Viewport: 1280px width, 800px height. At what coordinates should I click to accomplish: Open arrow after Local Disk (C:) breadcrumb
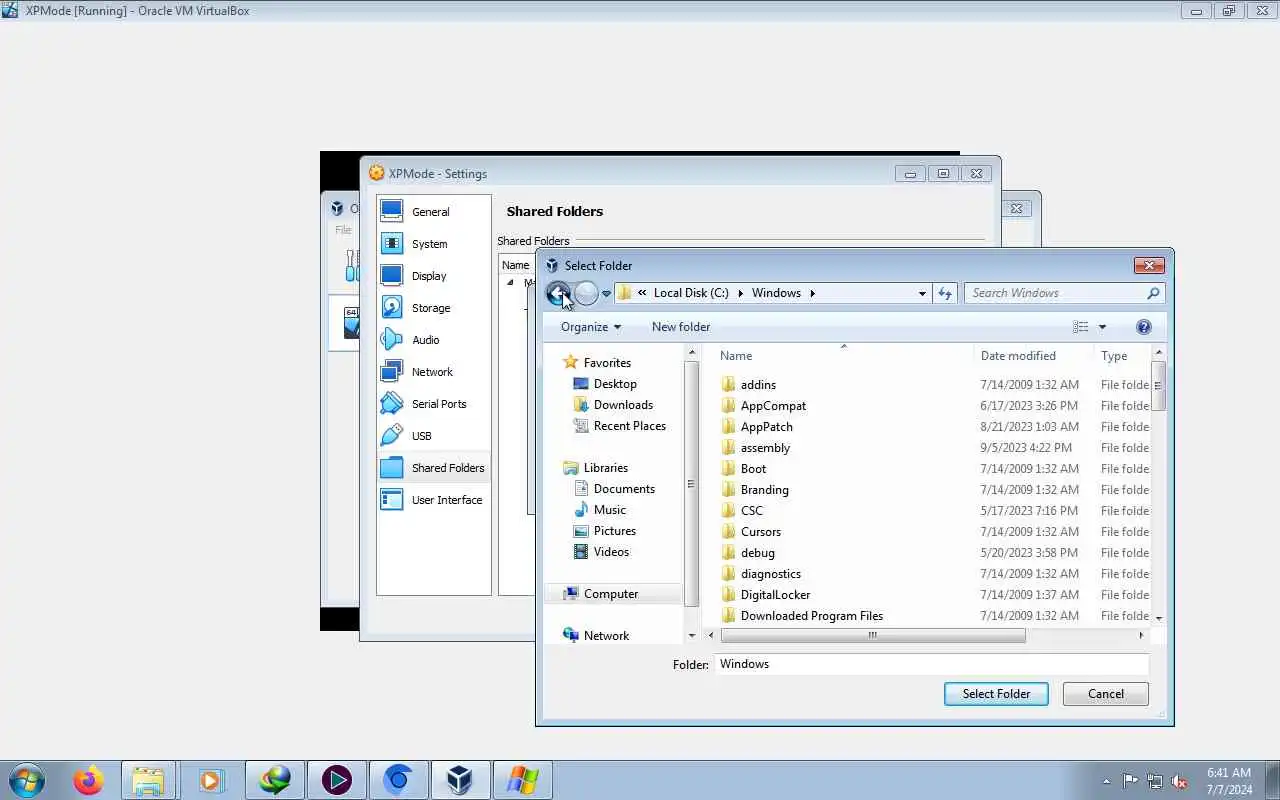tap(741, 293)
